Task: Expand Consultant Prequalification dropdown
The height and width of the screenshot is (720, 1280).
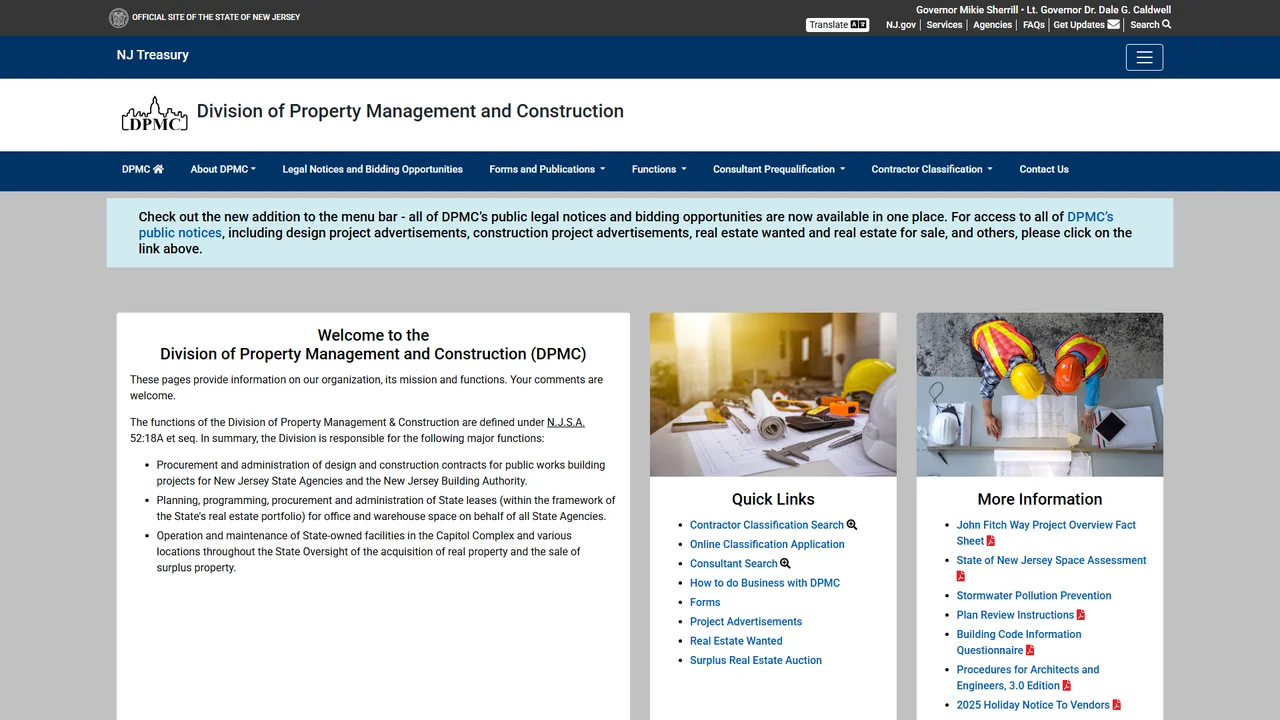Action: (779, 169)
